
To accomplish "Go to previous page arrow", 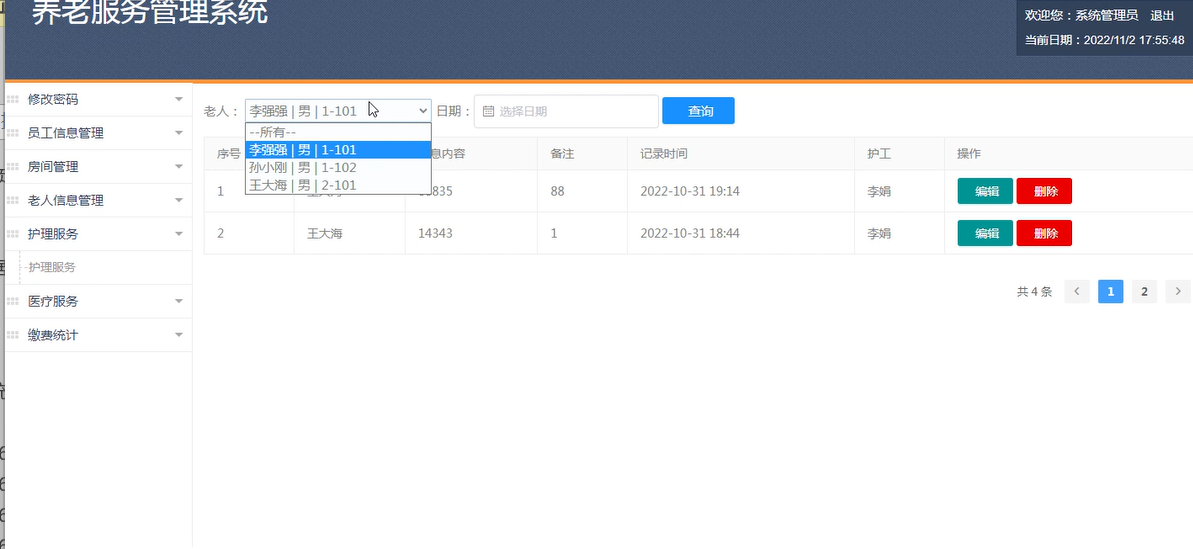I will [1077, 291].
